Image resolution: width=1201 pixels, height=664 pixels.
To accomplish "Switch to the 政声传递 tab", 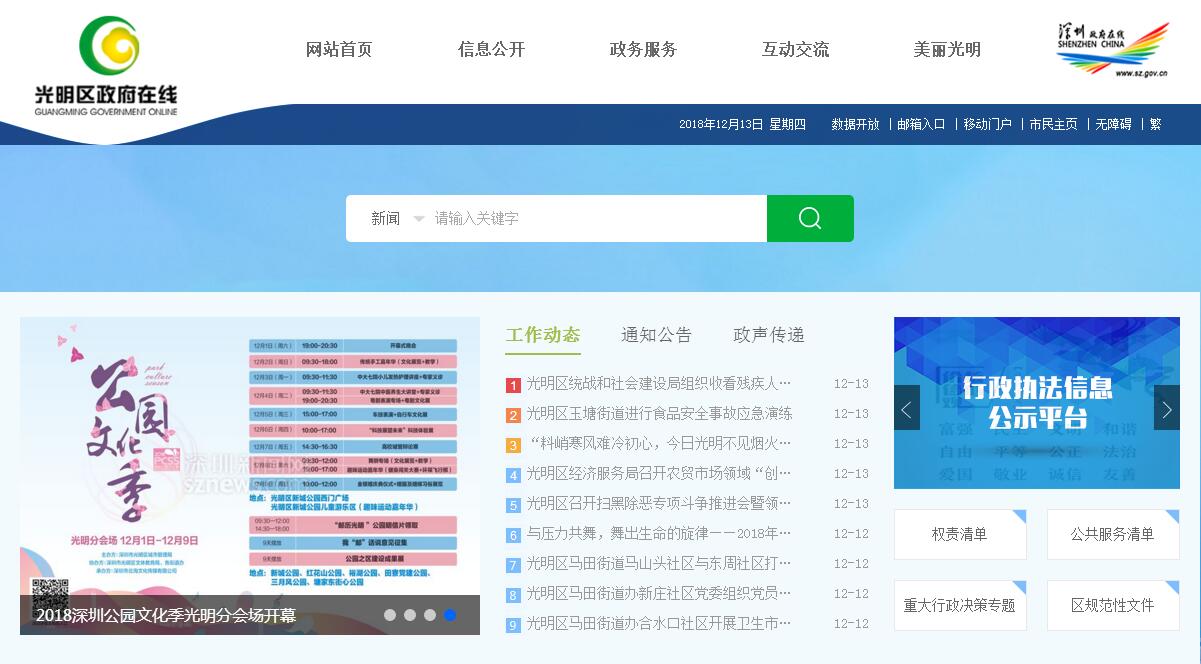I will tap(768, 335).
